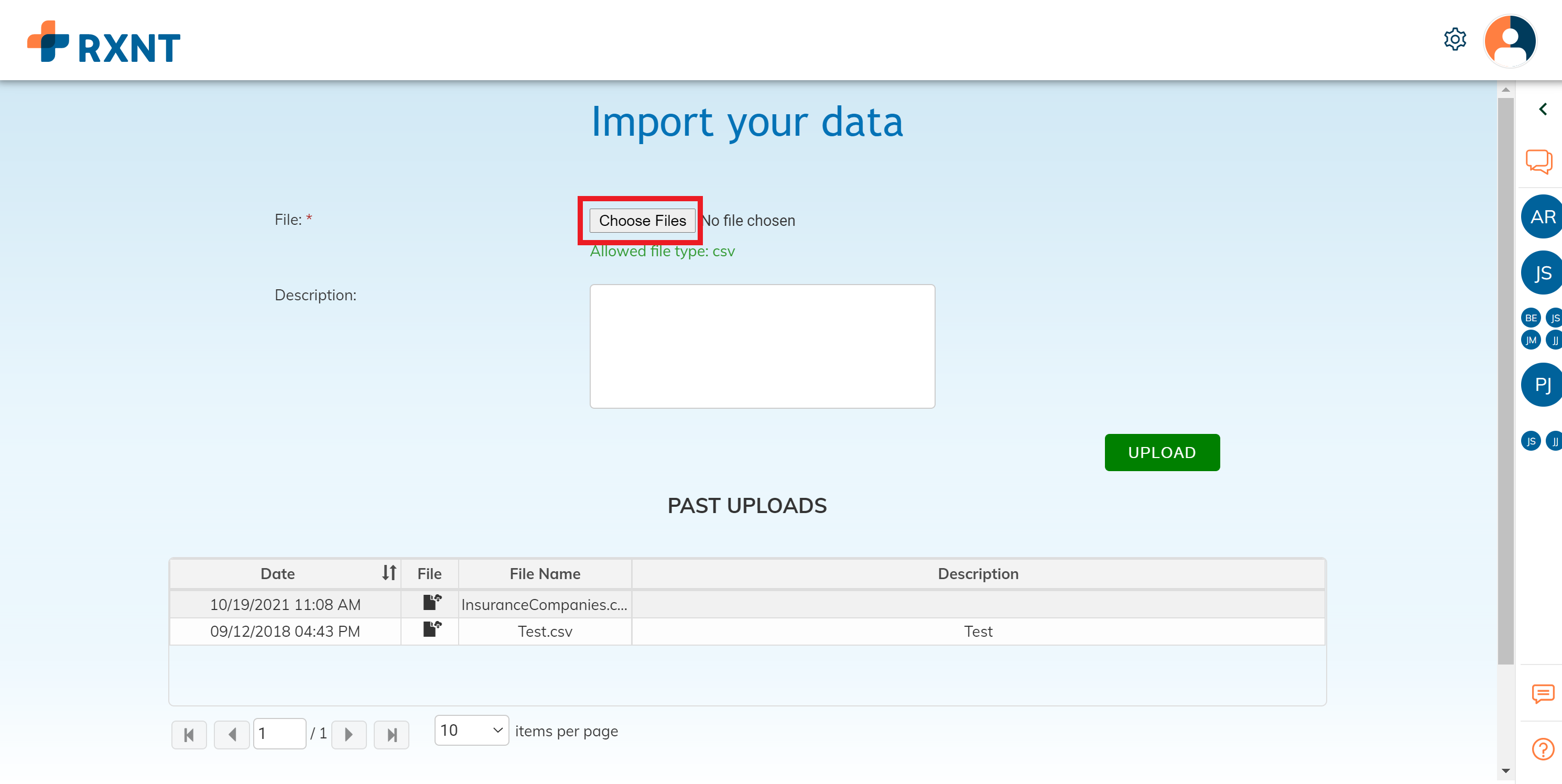Select the 09/12/2018 04:43 PM row date
The width and height of the screenshot is (1562, 784).
pos(285,631)
